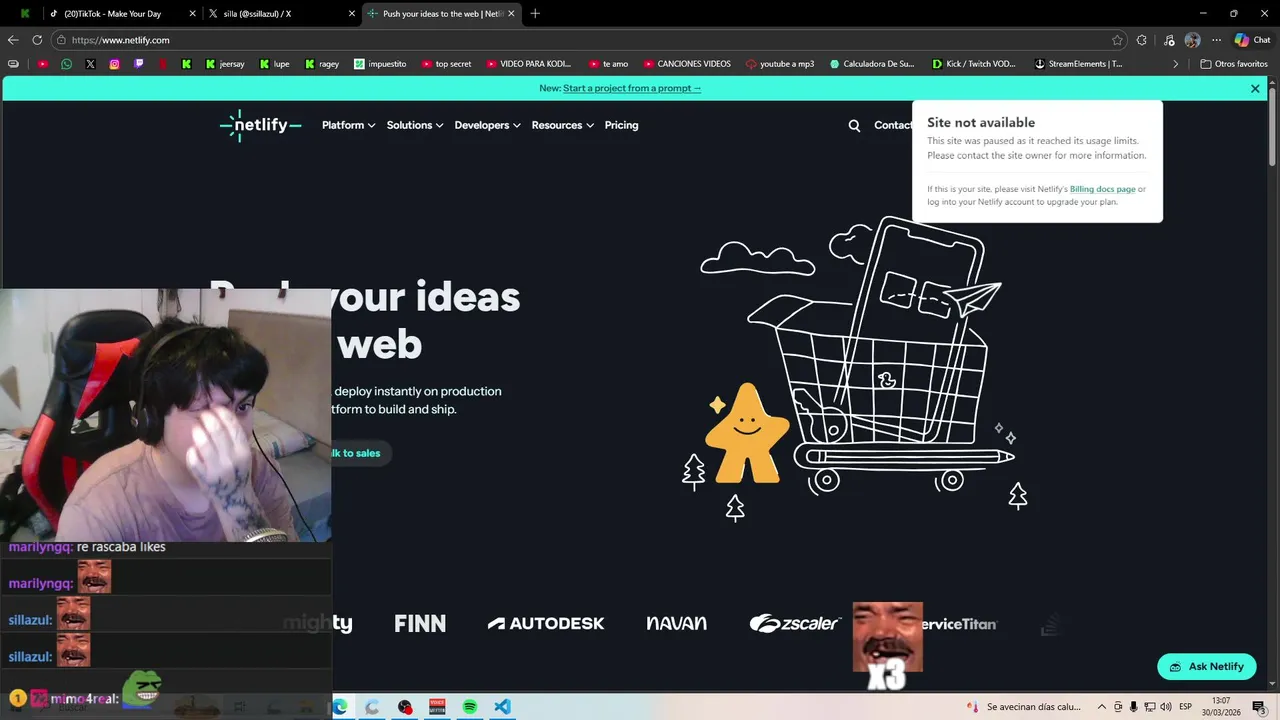Open the VIDEO PARA KODI bookmark
Viewport: 1280px width, 720px height.
point(529,64)
